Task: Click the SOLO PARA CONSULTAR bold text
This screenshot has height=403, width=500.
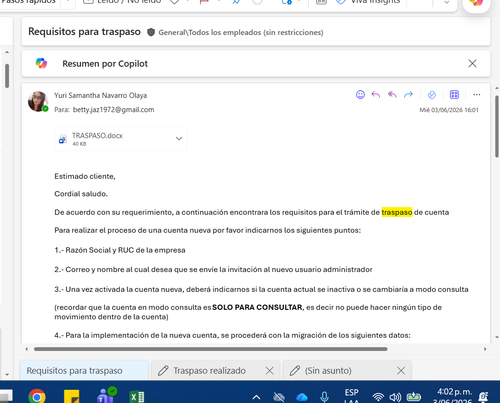Action: [257, 307]
